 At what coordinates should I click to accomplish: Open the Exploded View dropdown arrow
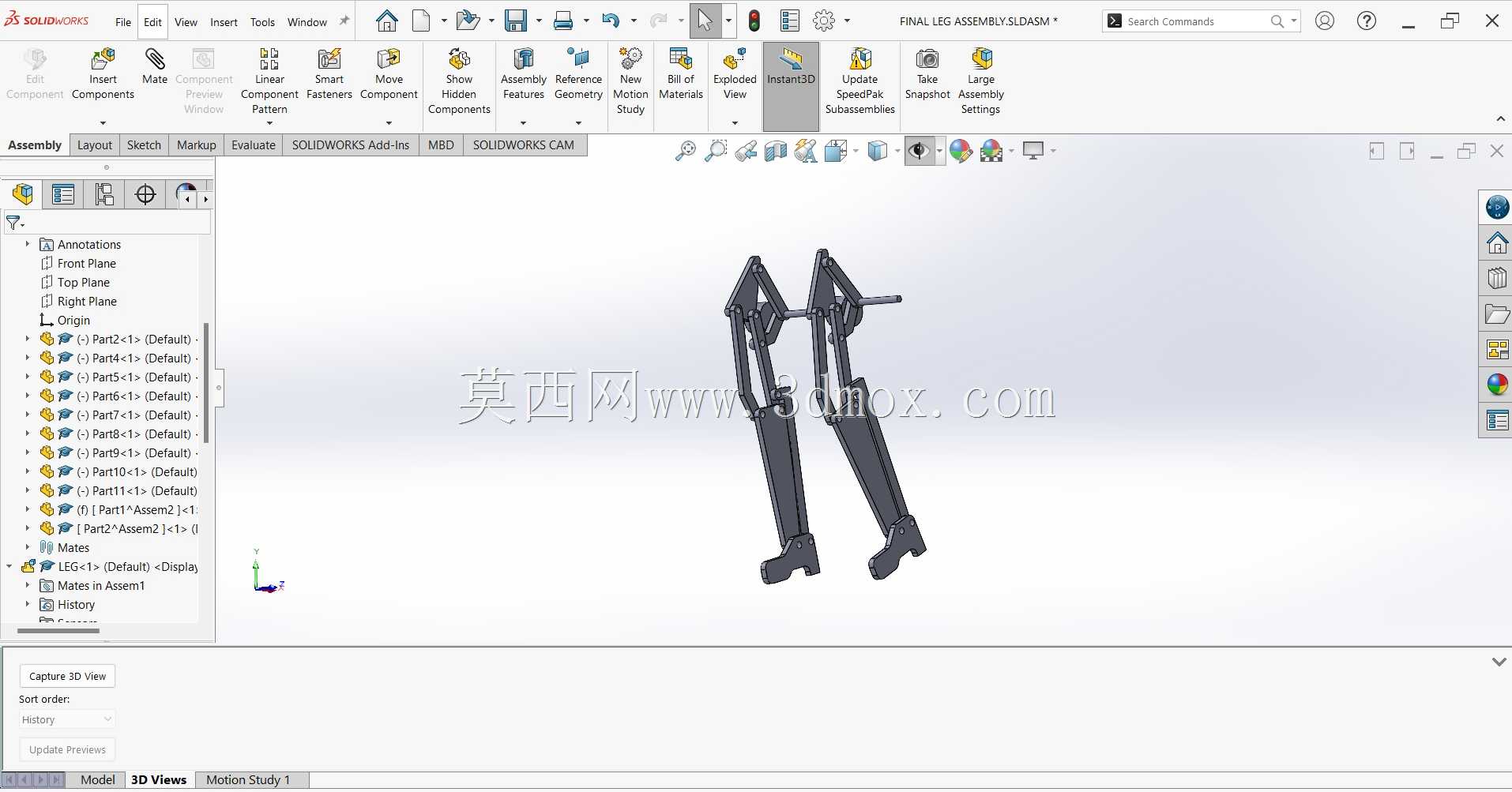735,122
